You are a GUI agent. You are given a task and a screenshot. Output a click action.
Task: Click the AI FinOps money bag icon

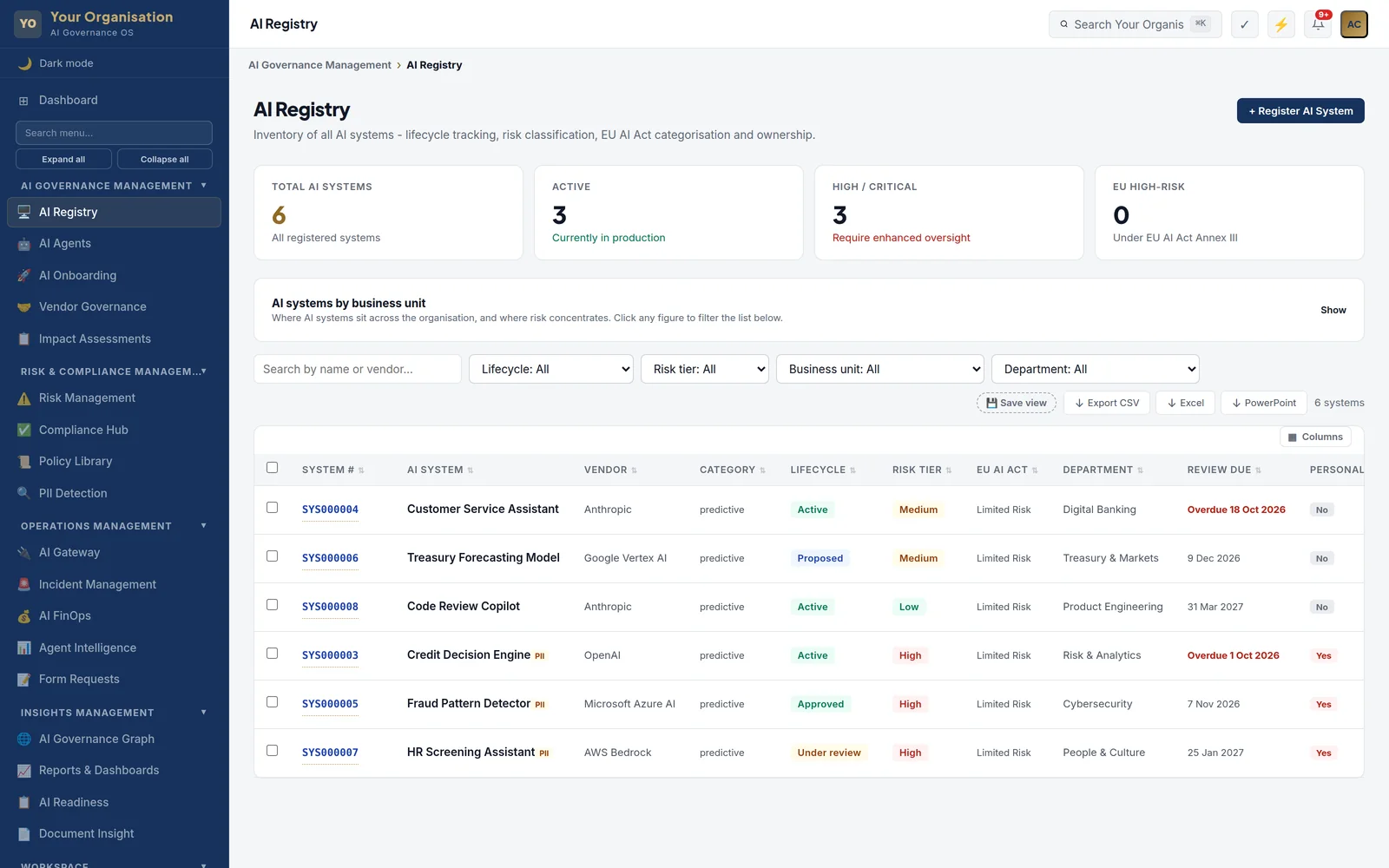click(x=24, y=616)
